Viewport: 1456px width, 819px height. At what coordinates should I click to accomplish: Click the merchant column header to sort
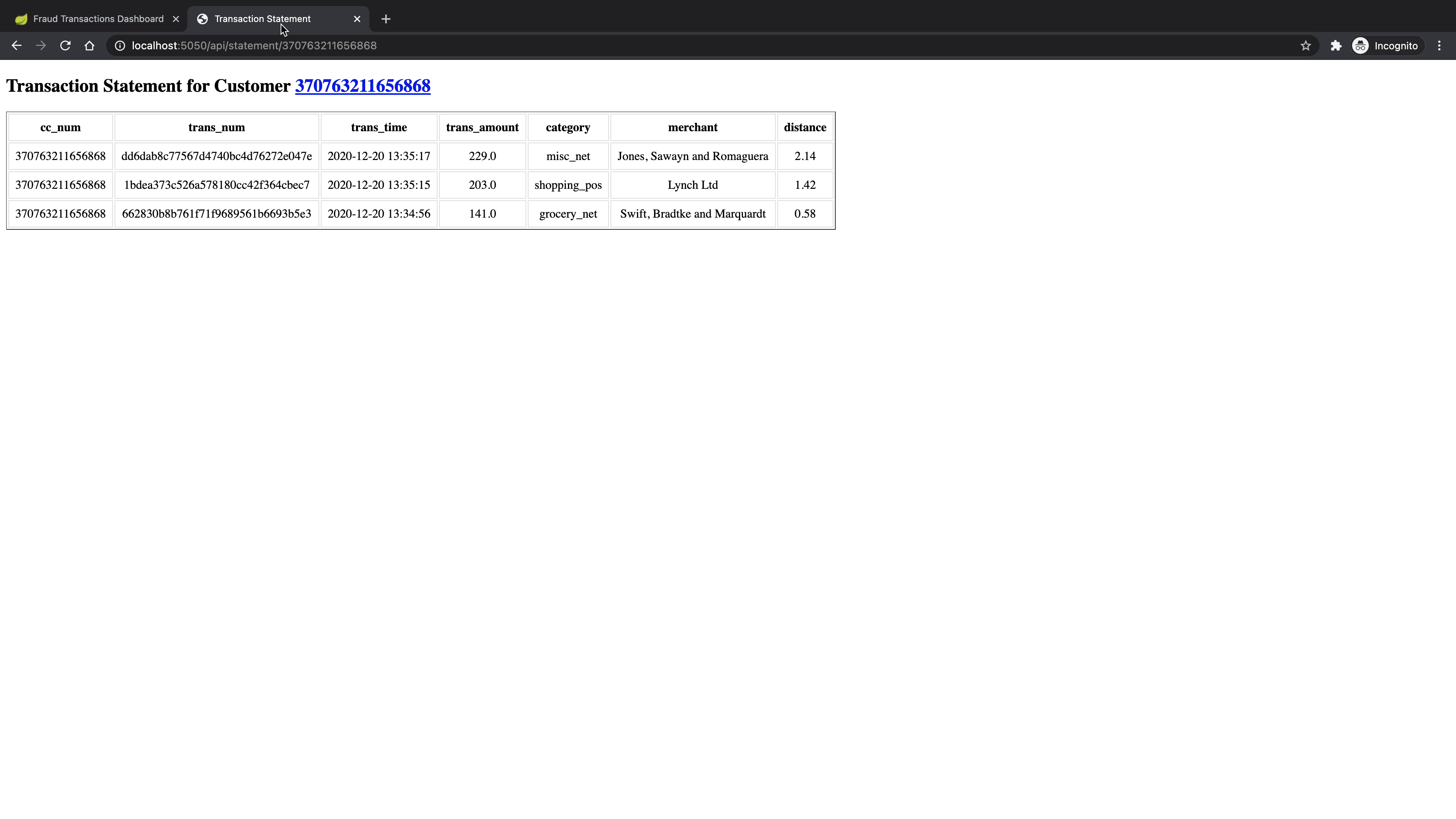click(x=693, y=127)
